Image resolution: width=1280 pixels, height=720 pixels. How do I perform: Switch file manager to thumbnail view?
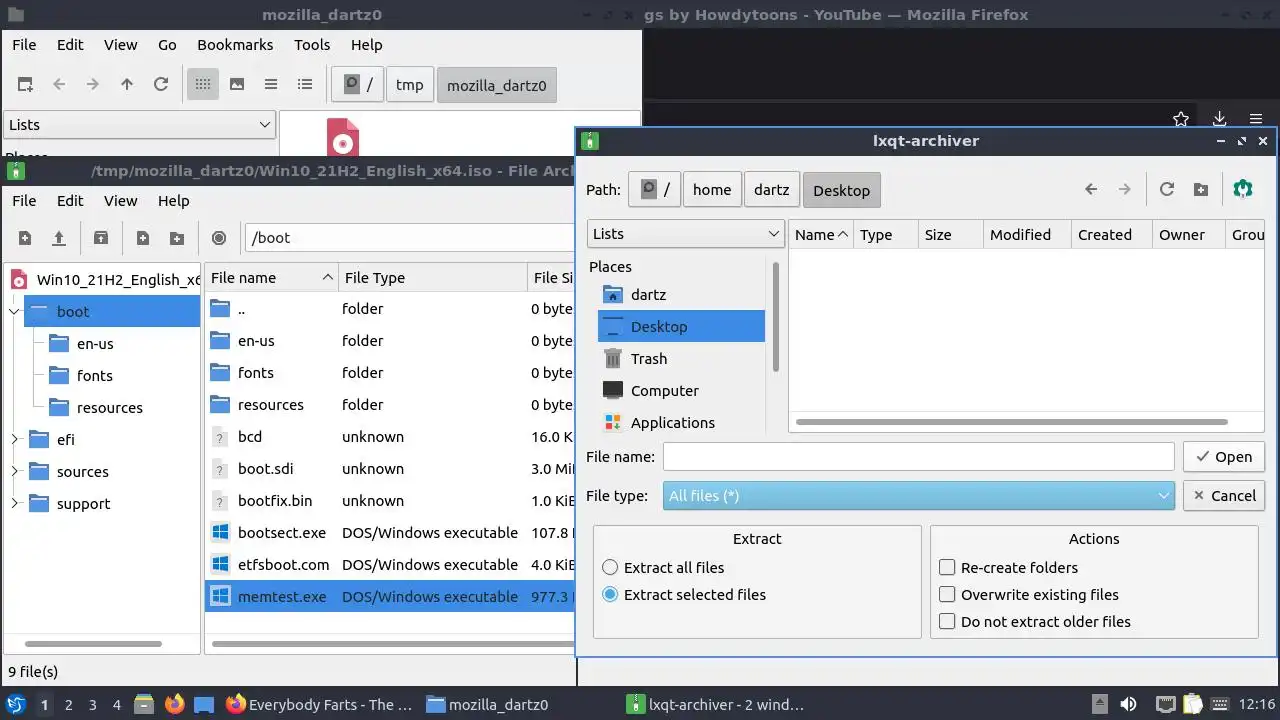237,85
